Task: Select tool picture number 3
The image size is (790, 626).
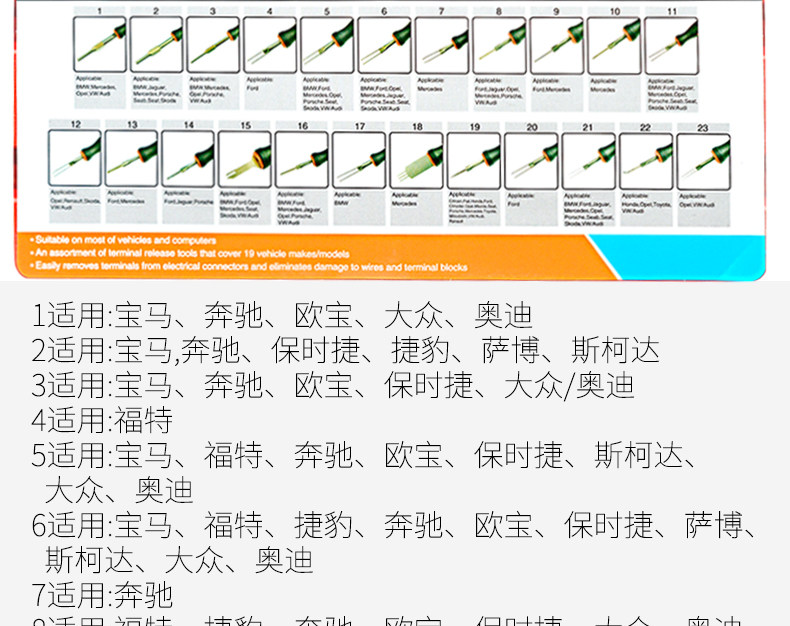Action: pyautogui.click(x=213, y=44)
